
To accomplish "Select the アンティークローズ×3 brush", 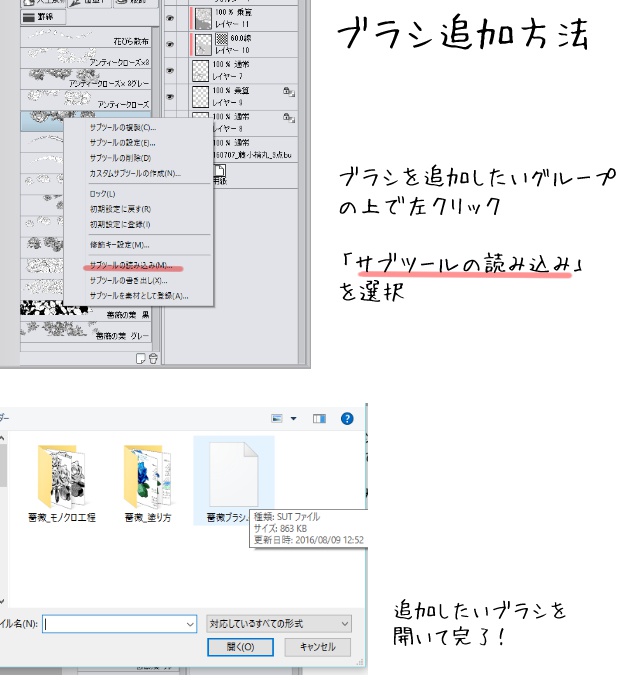I will (x=86, y=58).
